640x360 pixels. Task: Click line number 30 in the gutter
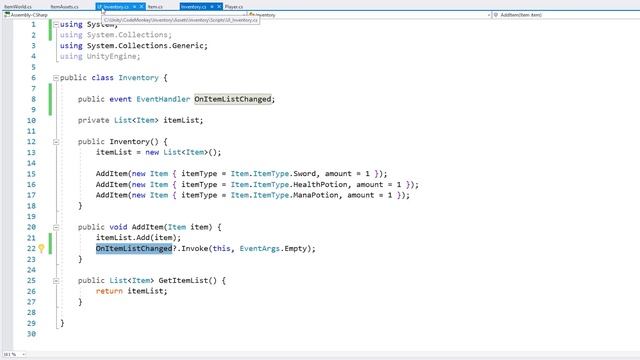coord(31,334)
